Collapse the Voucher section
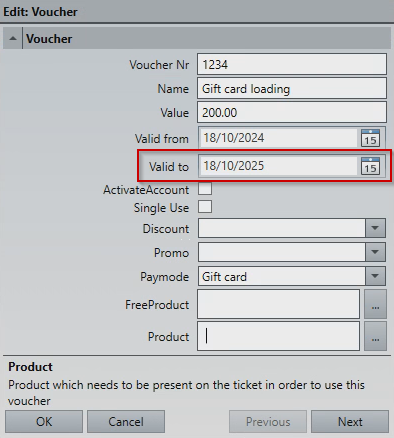The width and height of the screenshot is (394, 438). click(13, 39)
